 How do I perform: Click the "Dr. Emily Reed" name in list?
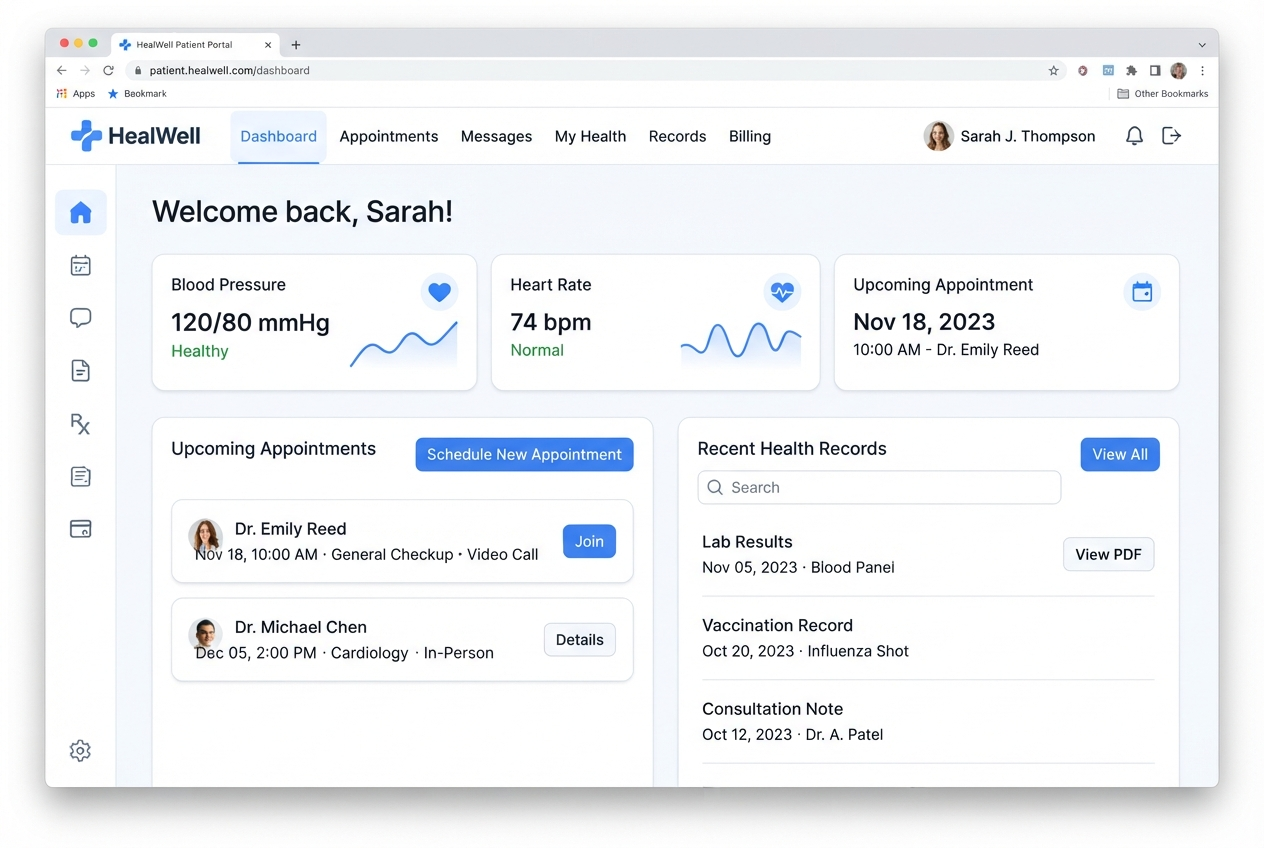click(291, 529)
